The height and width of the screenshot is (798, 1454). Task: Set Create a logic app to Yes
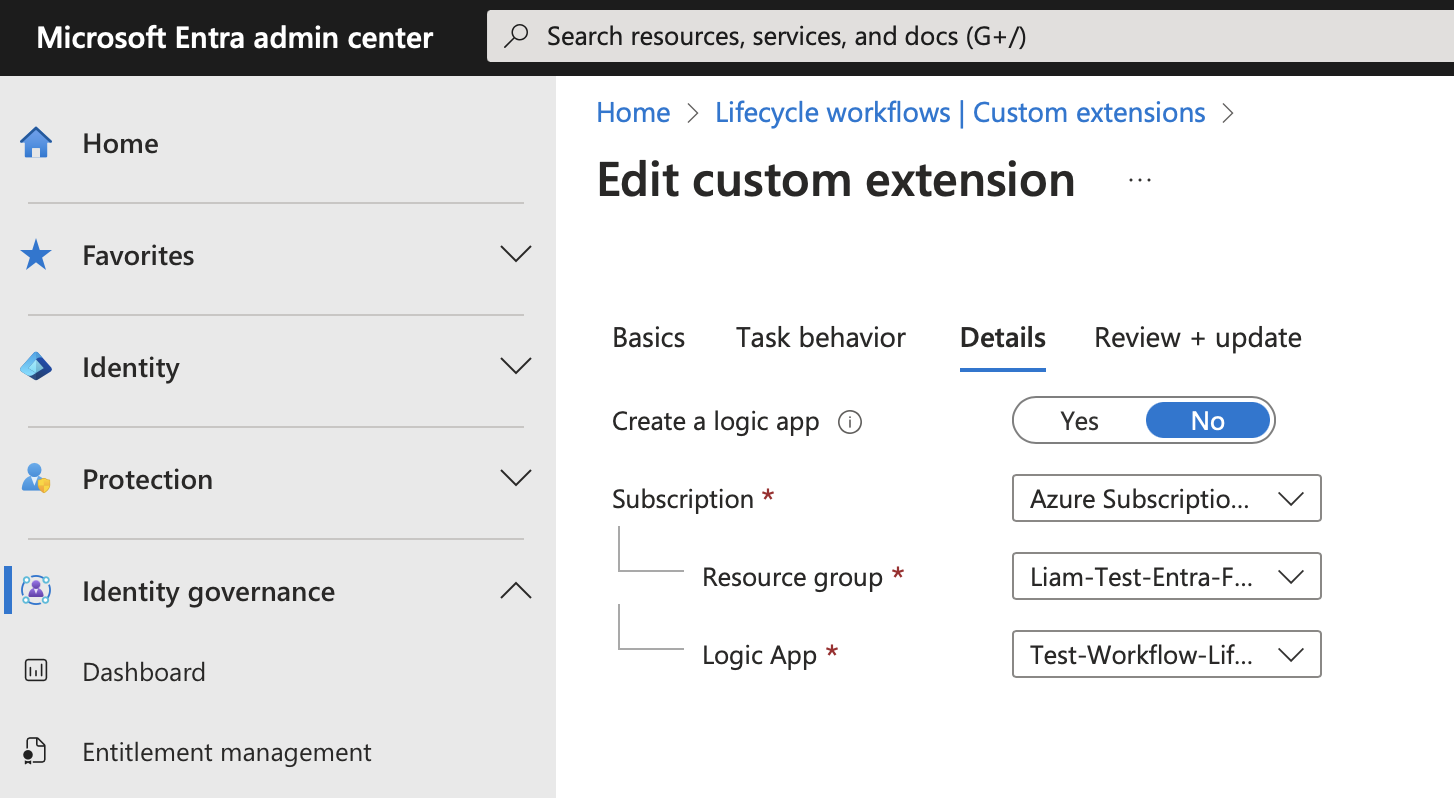(x=1079, y=421)
